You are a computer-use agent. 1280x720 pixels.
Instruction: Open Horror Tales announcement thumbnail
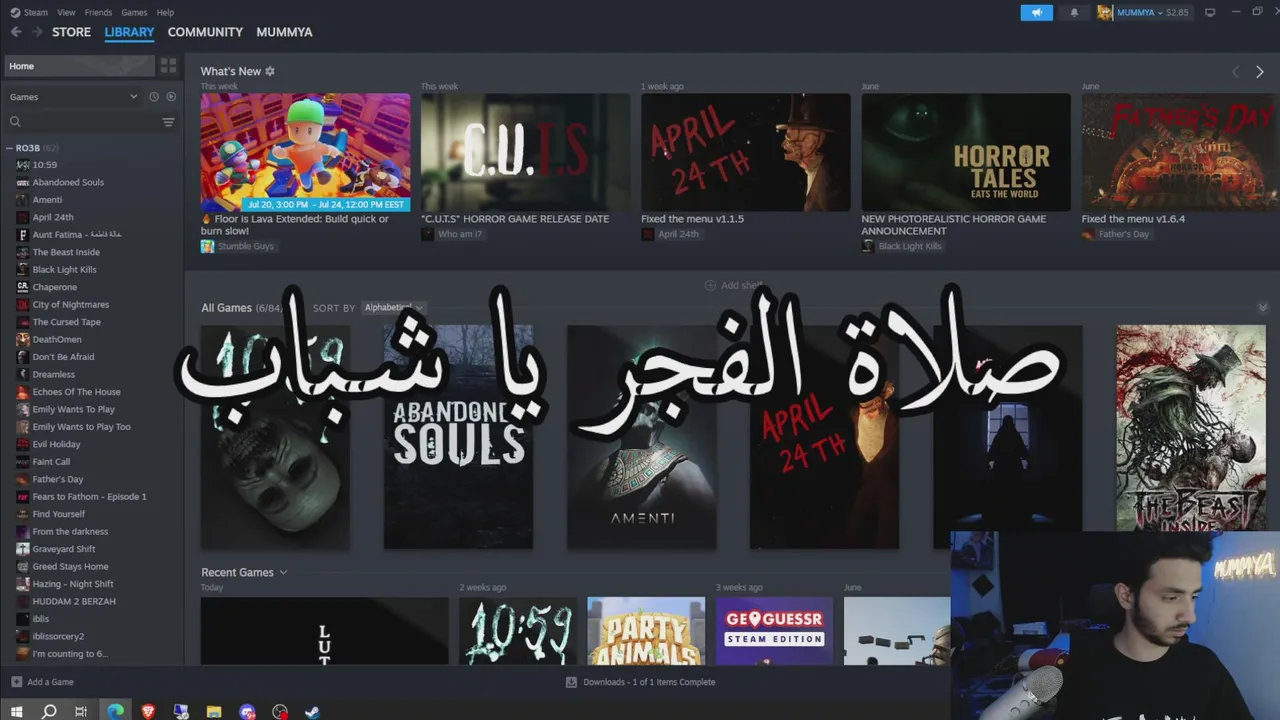click(966, 152)
